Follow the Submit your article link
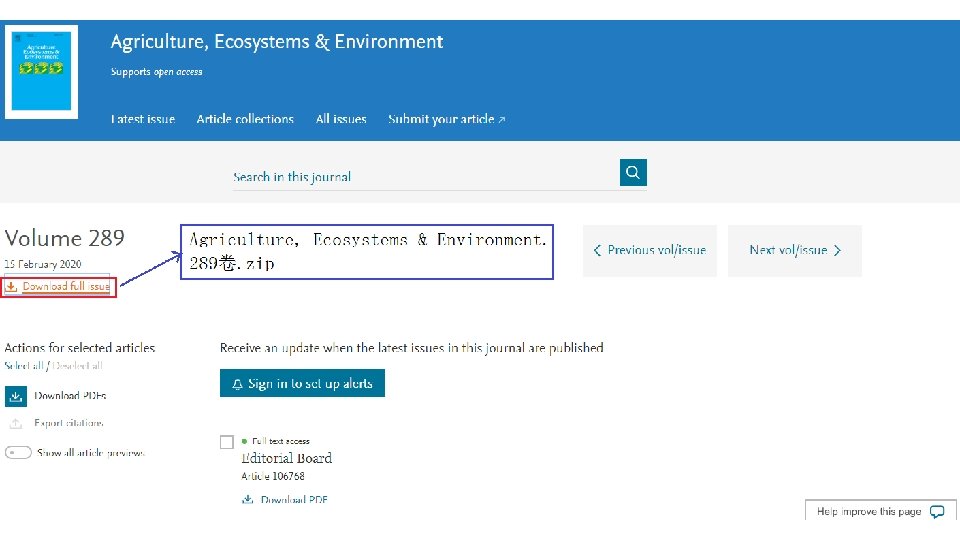Screen dimensions: 960x540 tap(446, 119)
